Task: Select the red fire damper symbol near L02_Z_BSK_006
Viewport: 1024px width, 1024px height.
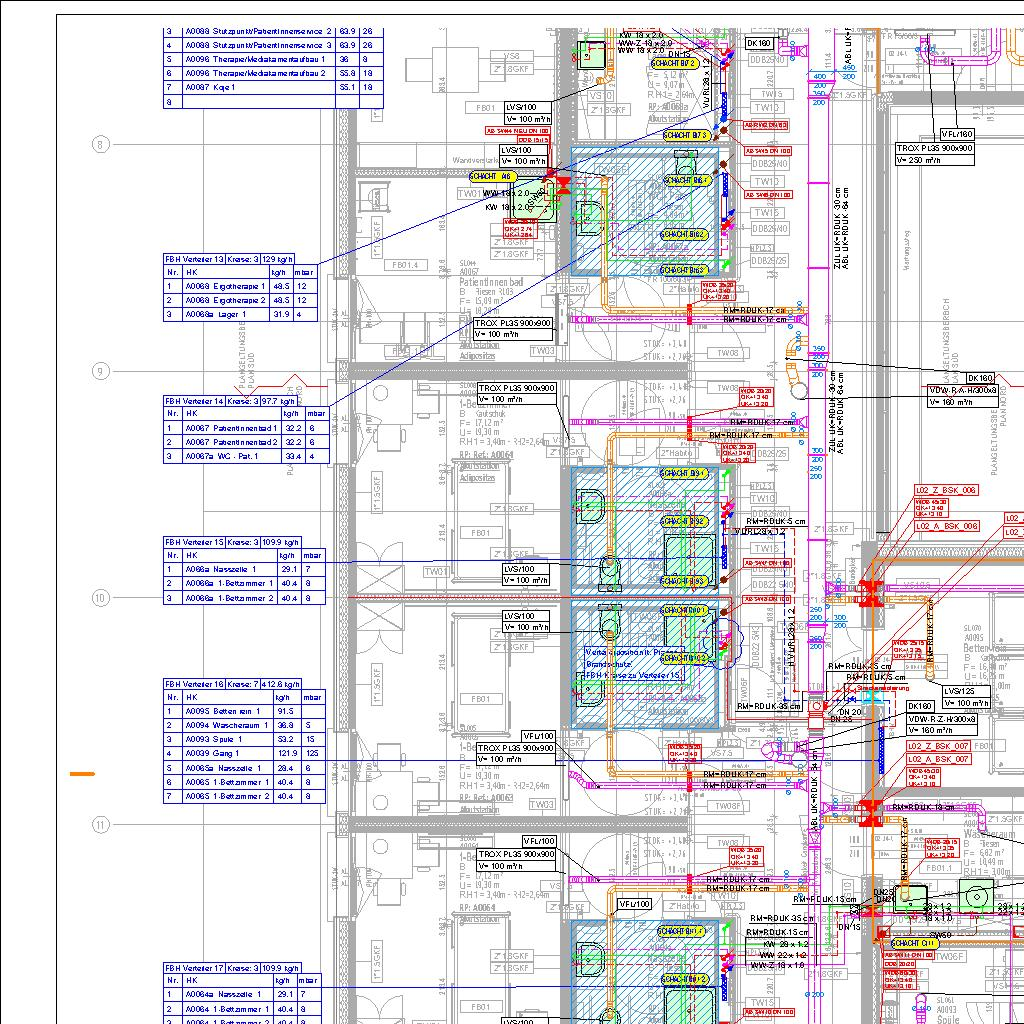Action: coord(871,594)
